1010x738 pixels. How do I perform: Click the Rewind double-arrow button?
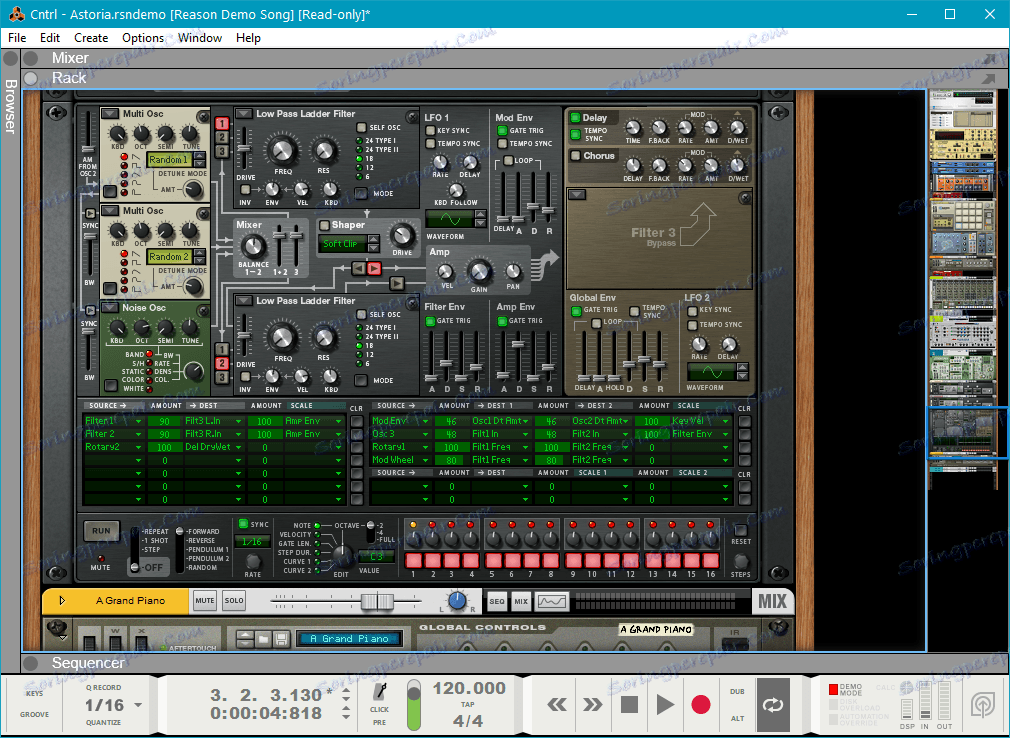coord(557,705)
